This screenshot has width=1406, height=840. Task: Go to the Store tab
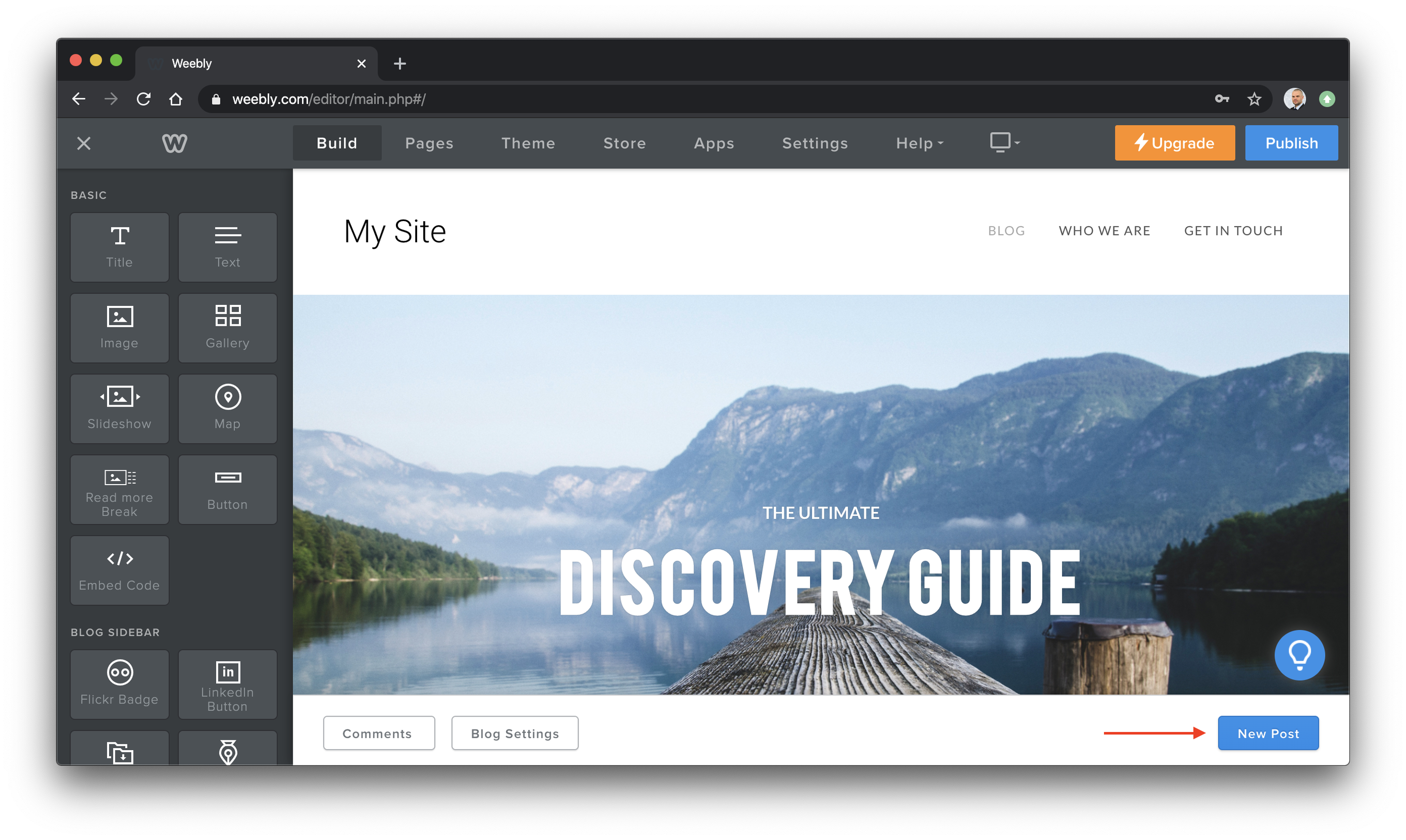tap(624, 143)
